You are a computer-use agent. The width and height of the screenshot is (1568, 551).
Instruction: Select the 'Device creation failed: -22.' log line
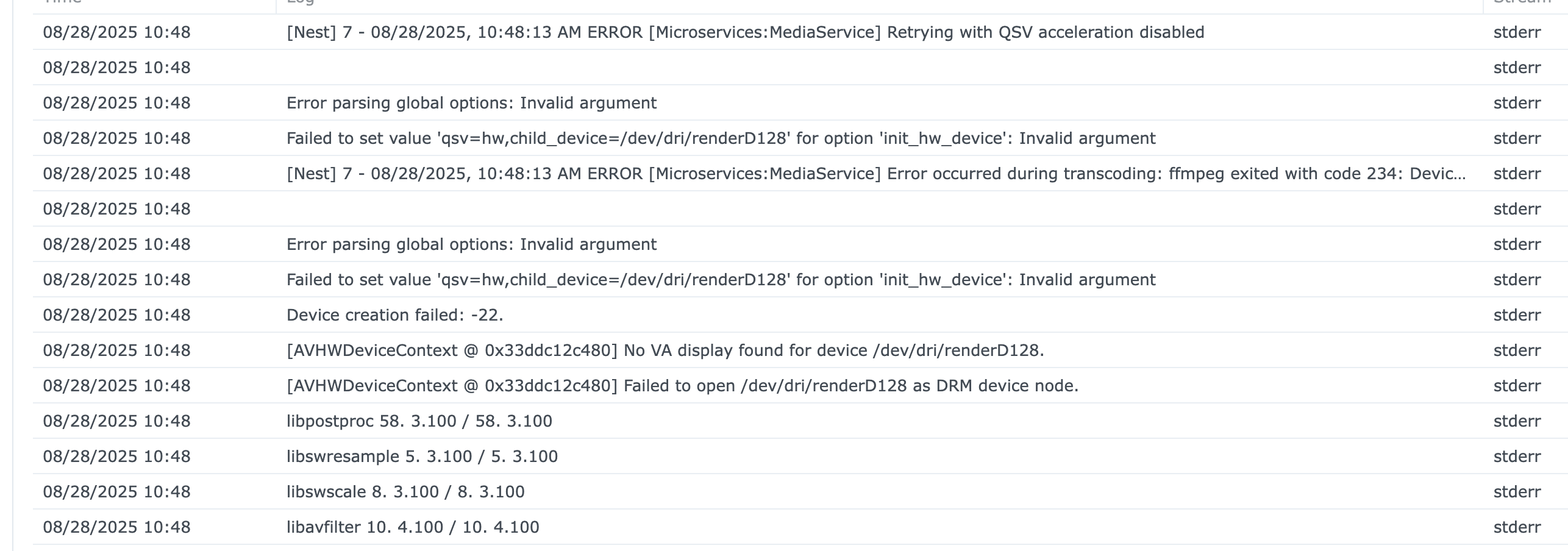[x=395, y=315]
